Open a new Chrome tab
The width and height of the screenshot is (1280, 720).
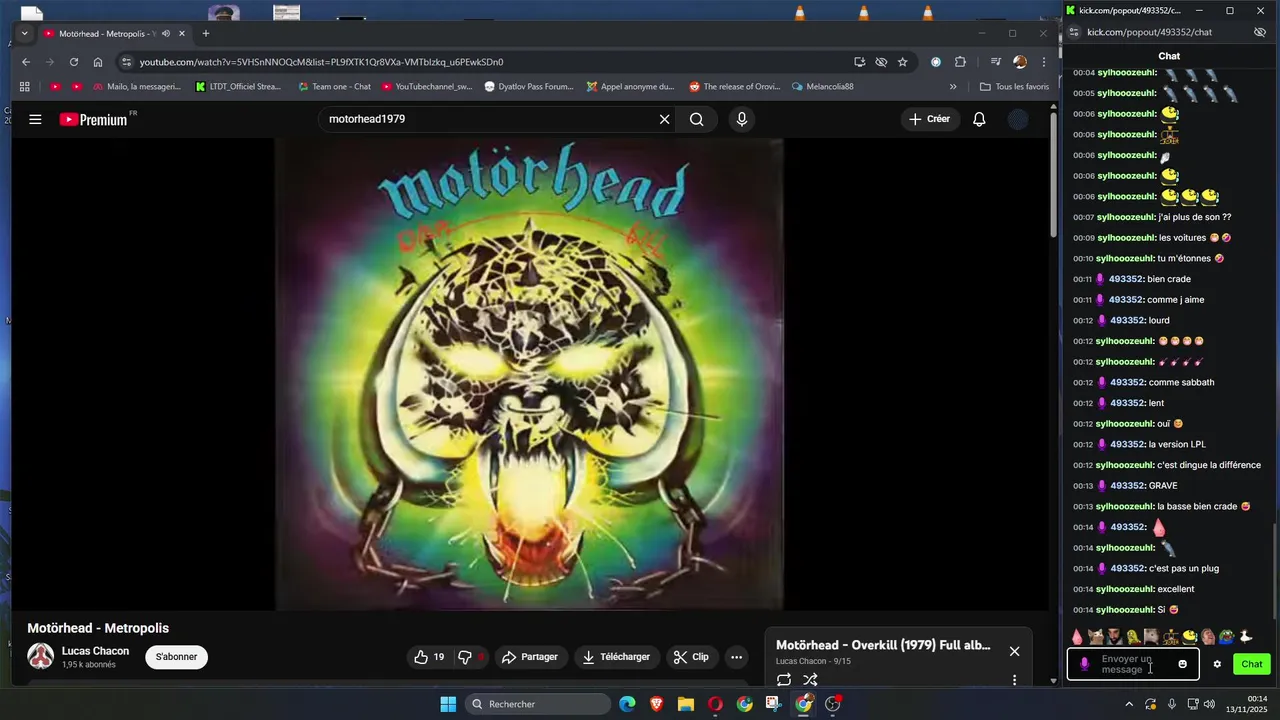coord(206,33)
